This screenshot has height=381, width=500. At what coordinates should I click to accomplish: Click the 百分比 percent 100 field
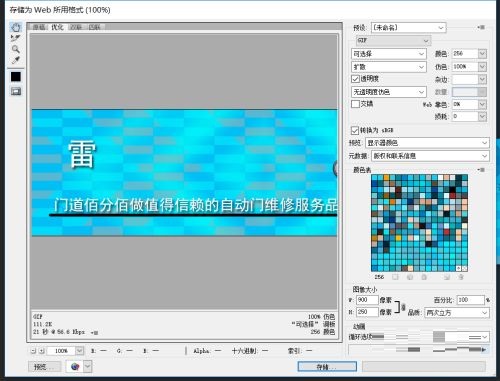click(470, 300)
